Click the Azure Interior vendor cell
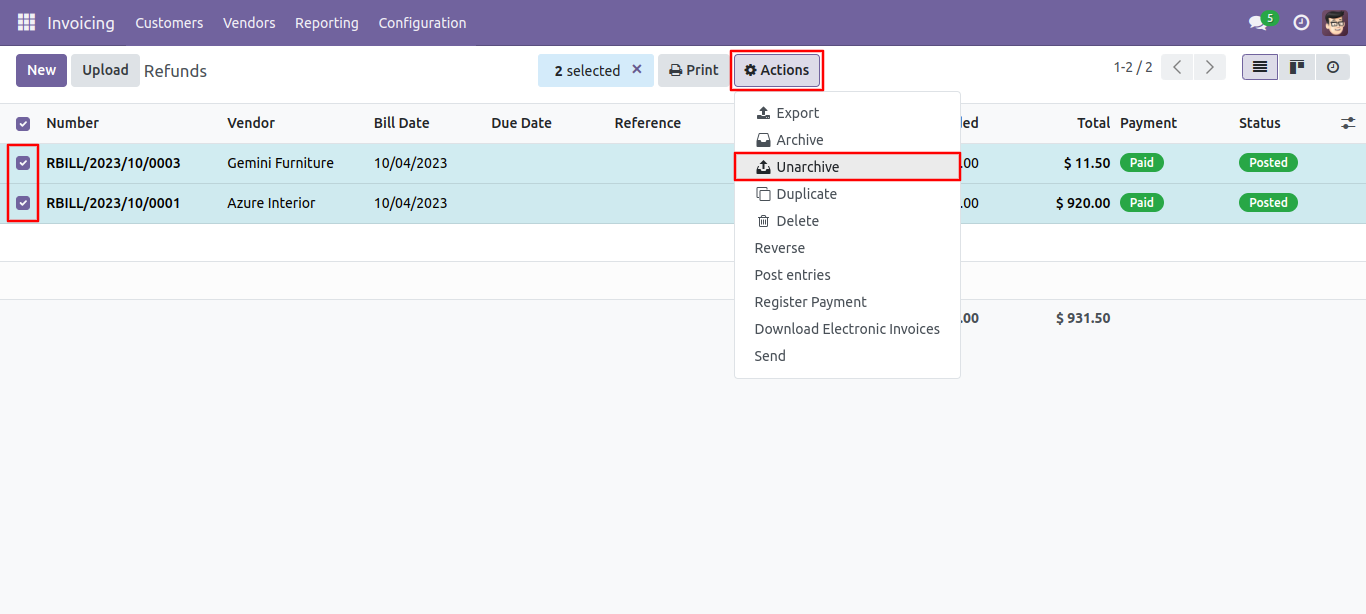This screenshot has height=614, width=1366. pos(271,203)
